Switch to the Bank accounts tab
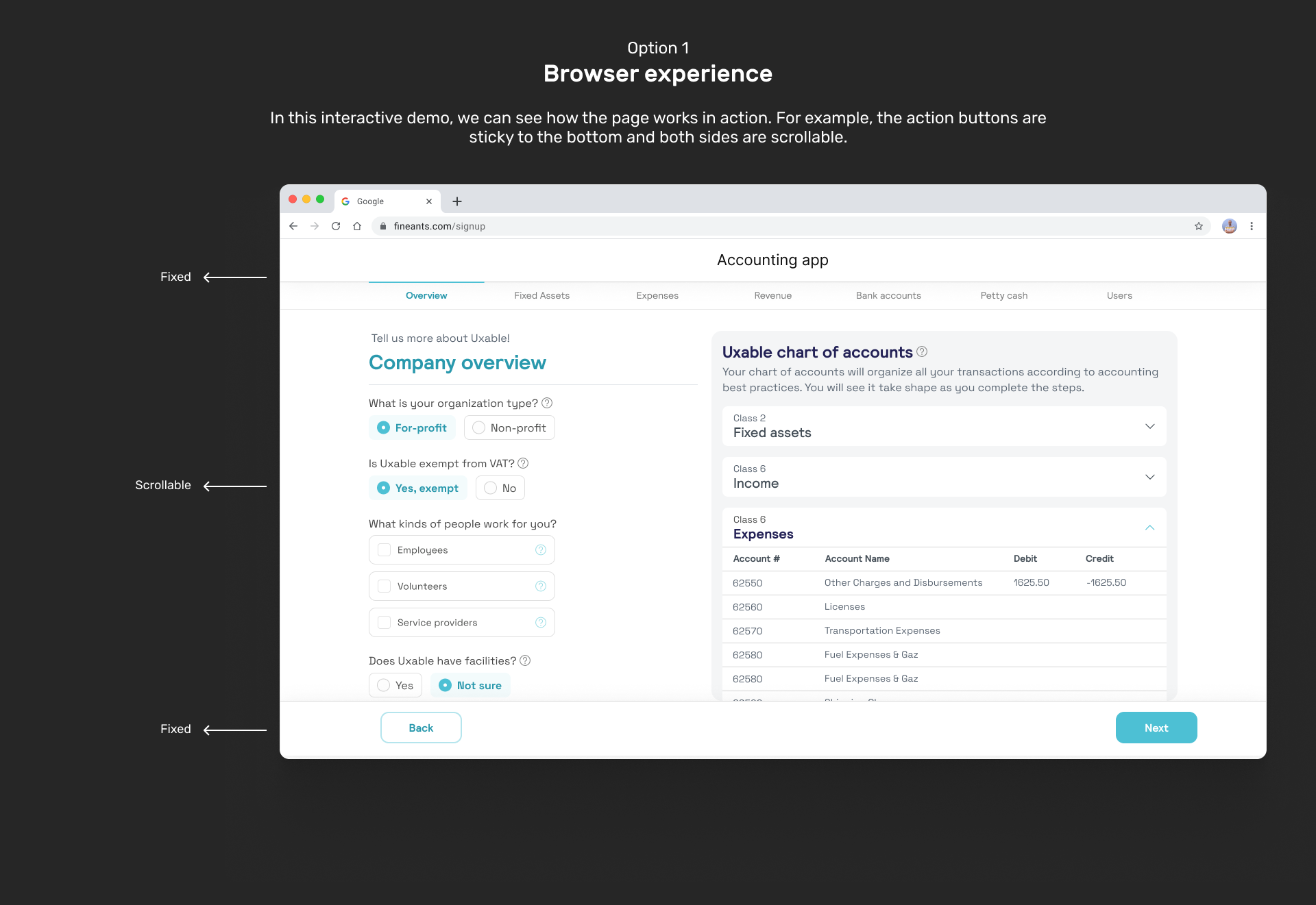The image size is (1316, 905). (888, 295)
